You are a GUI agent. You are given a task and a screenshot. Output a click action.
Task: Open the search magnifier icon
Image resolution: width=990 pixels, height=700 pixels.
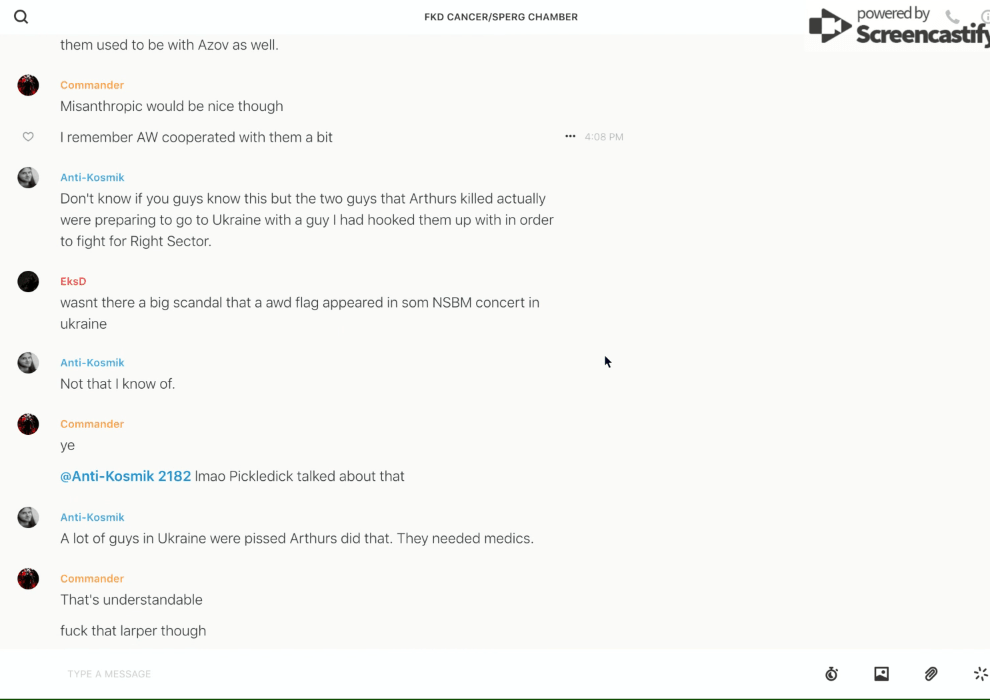[21, 17]
